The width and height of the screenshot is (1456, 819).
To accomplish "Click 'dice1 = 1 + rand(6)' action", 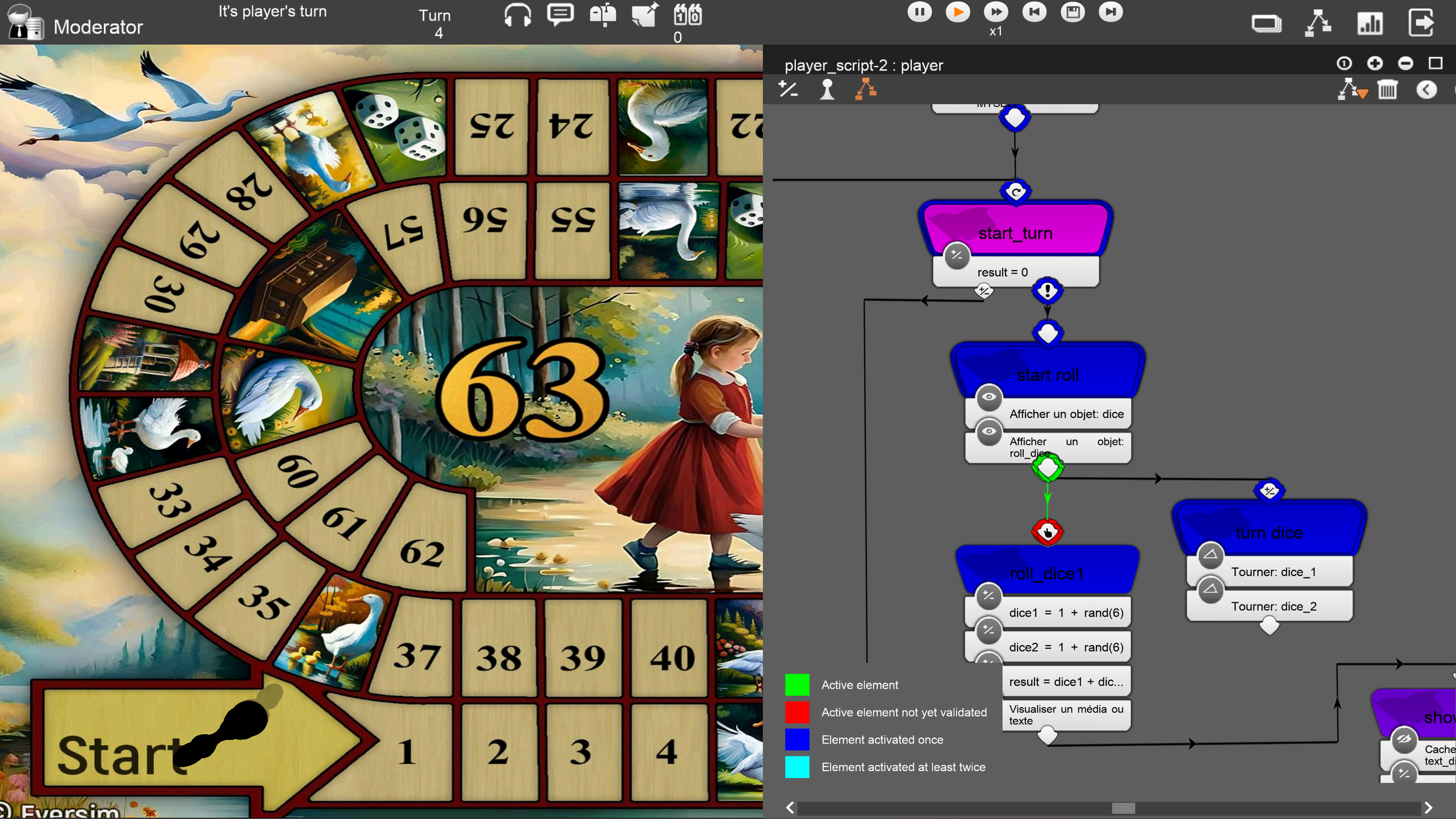I will 1048,613.
